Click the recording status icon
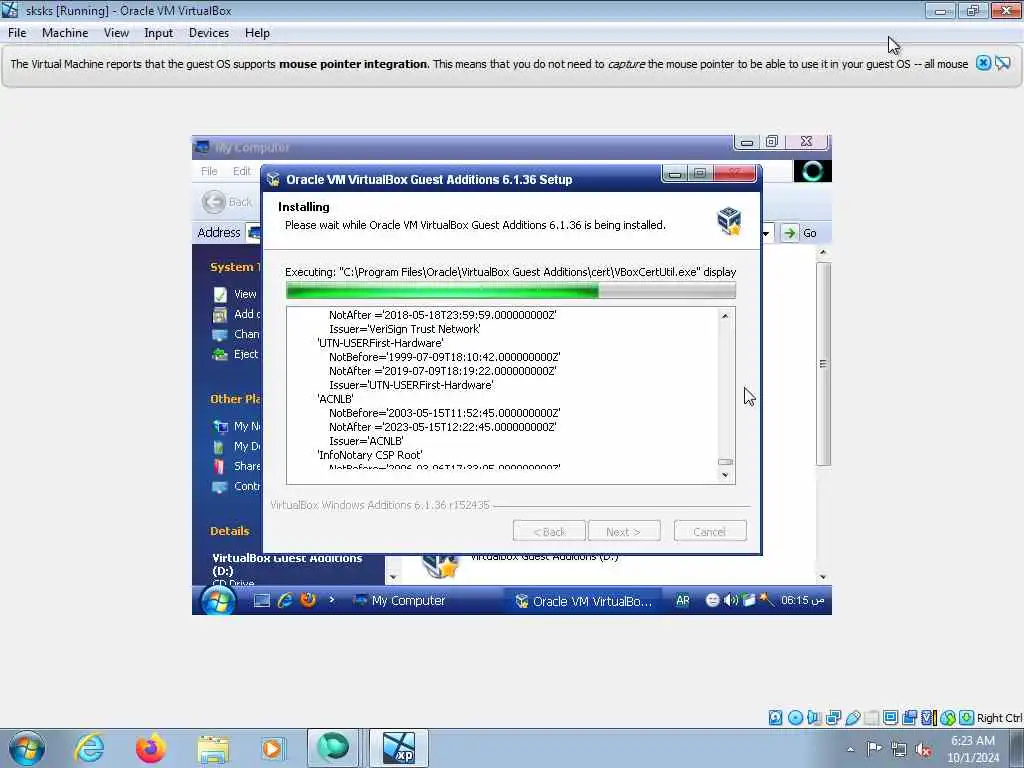1024x768 pixels. [x=909, y=718]
